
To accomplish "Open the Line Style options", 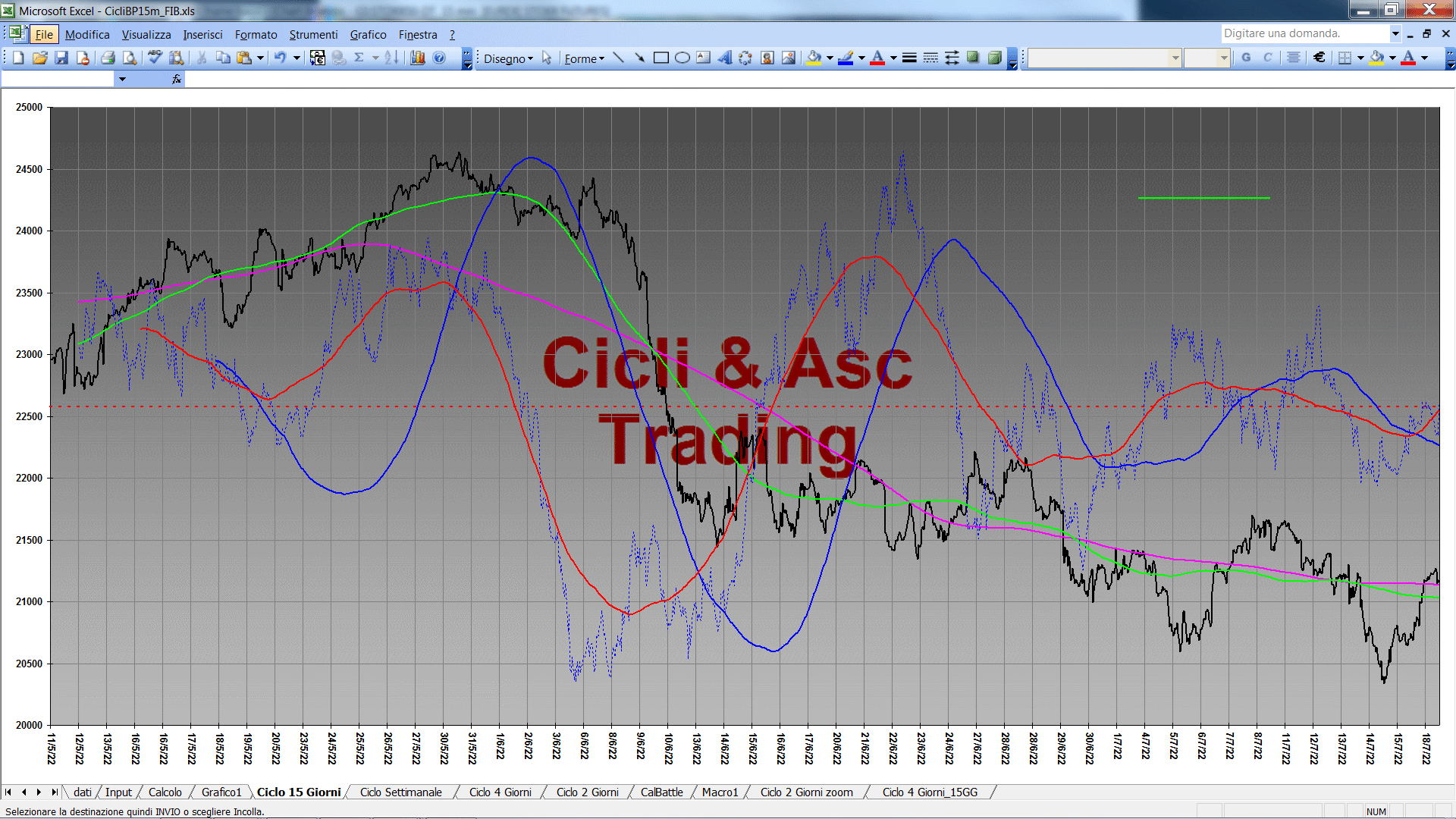I will (909, 58).
